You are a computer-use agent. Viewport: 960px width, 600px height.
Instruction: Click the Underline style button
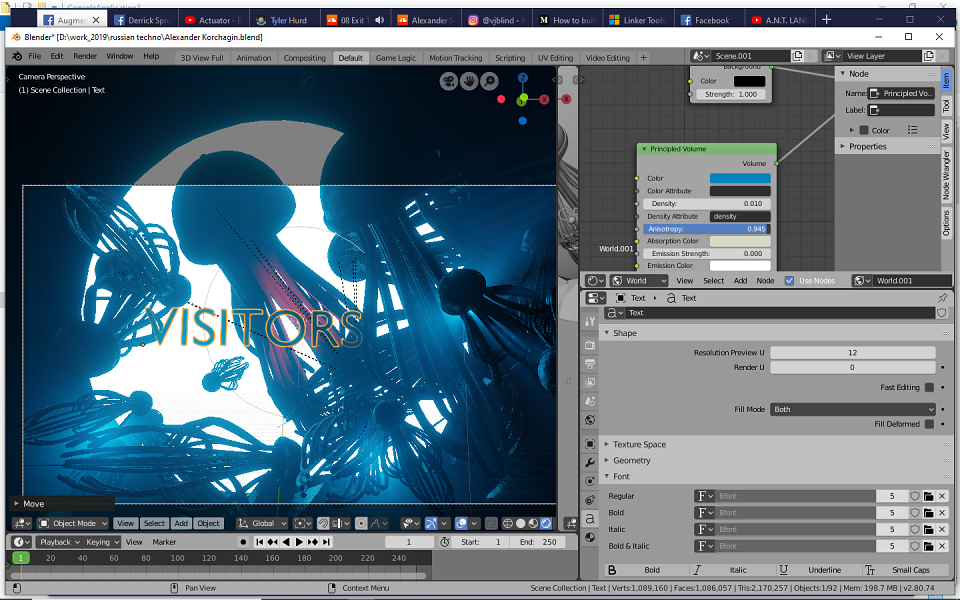tap(817, 570)
